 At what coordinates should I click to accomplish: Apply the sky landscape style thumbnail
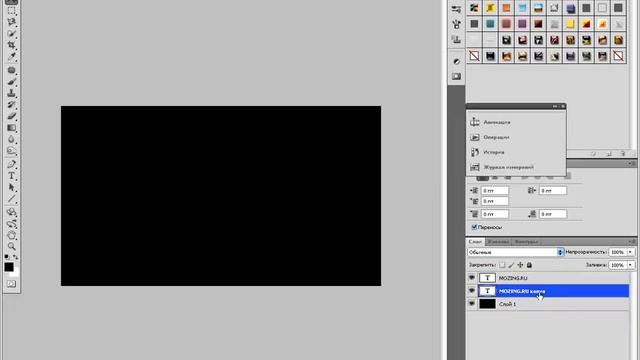(x=538, y=8)
